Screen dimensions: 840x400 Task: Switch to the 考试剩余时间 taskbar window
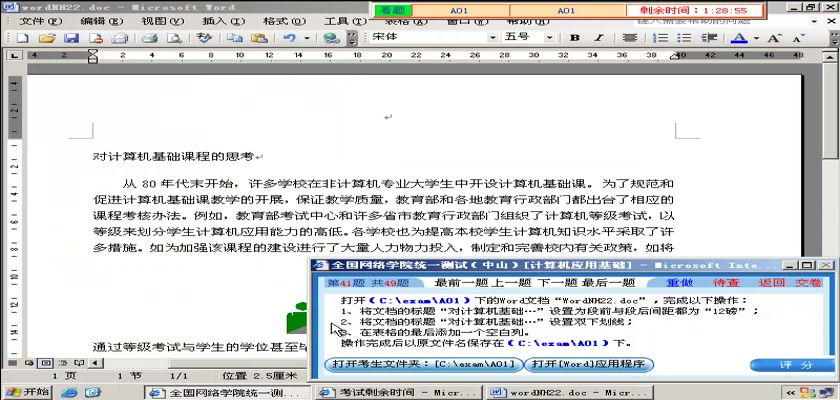[x=399, y=393]
